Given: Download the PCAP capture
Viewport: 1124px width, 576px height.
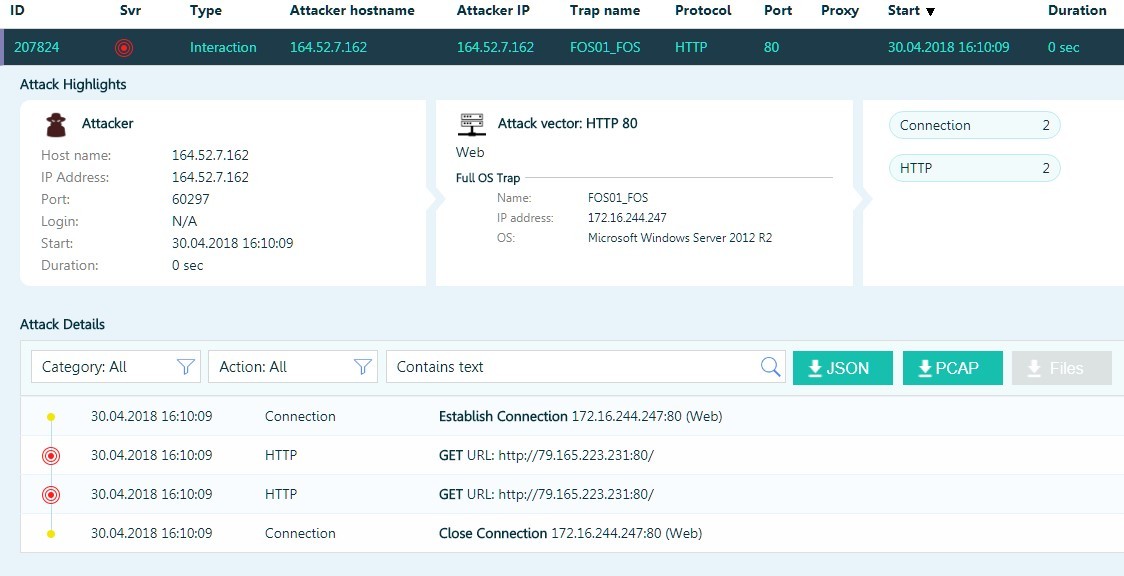Looking at the screenshot, I should coord(952,368).
